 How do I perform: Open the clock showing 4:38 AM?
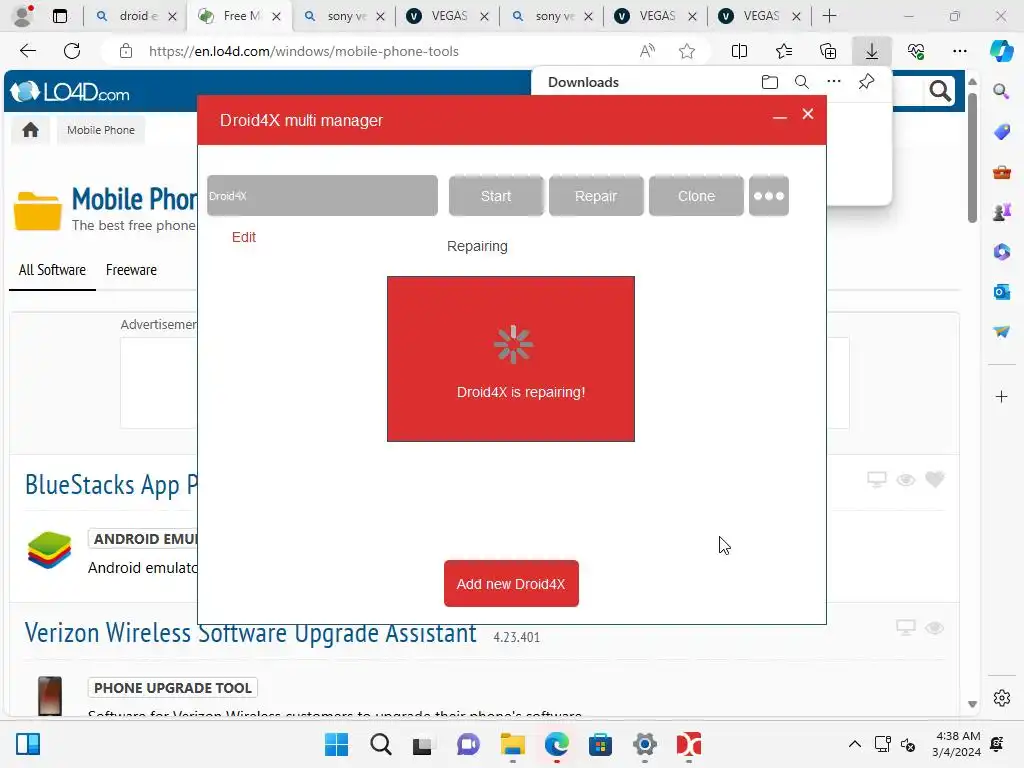click(x=956, y=744)
